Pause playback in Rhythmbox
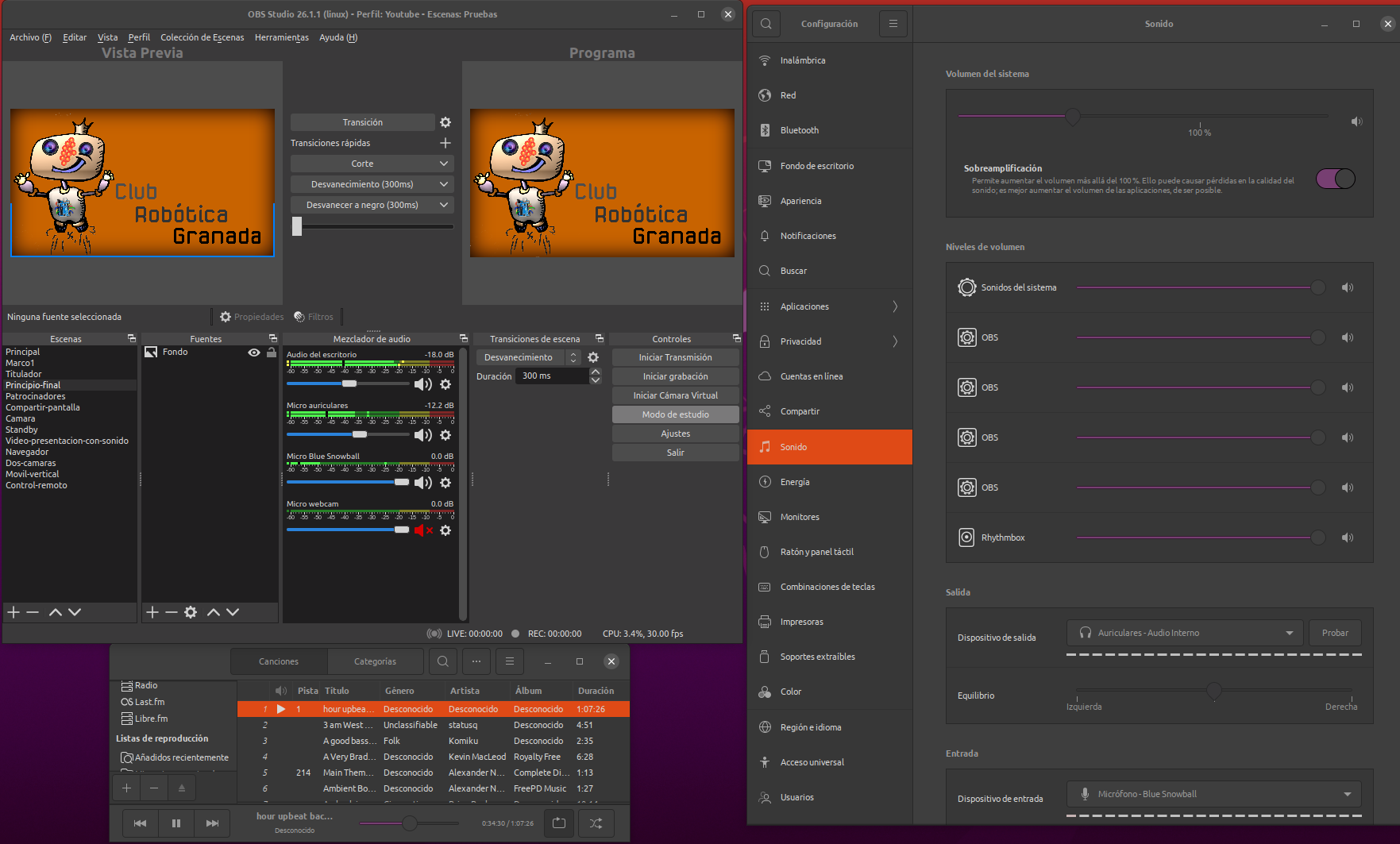The width and height of the screenshot is (1400, 844). point(176,823)
